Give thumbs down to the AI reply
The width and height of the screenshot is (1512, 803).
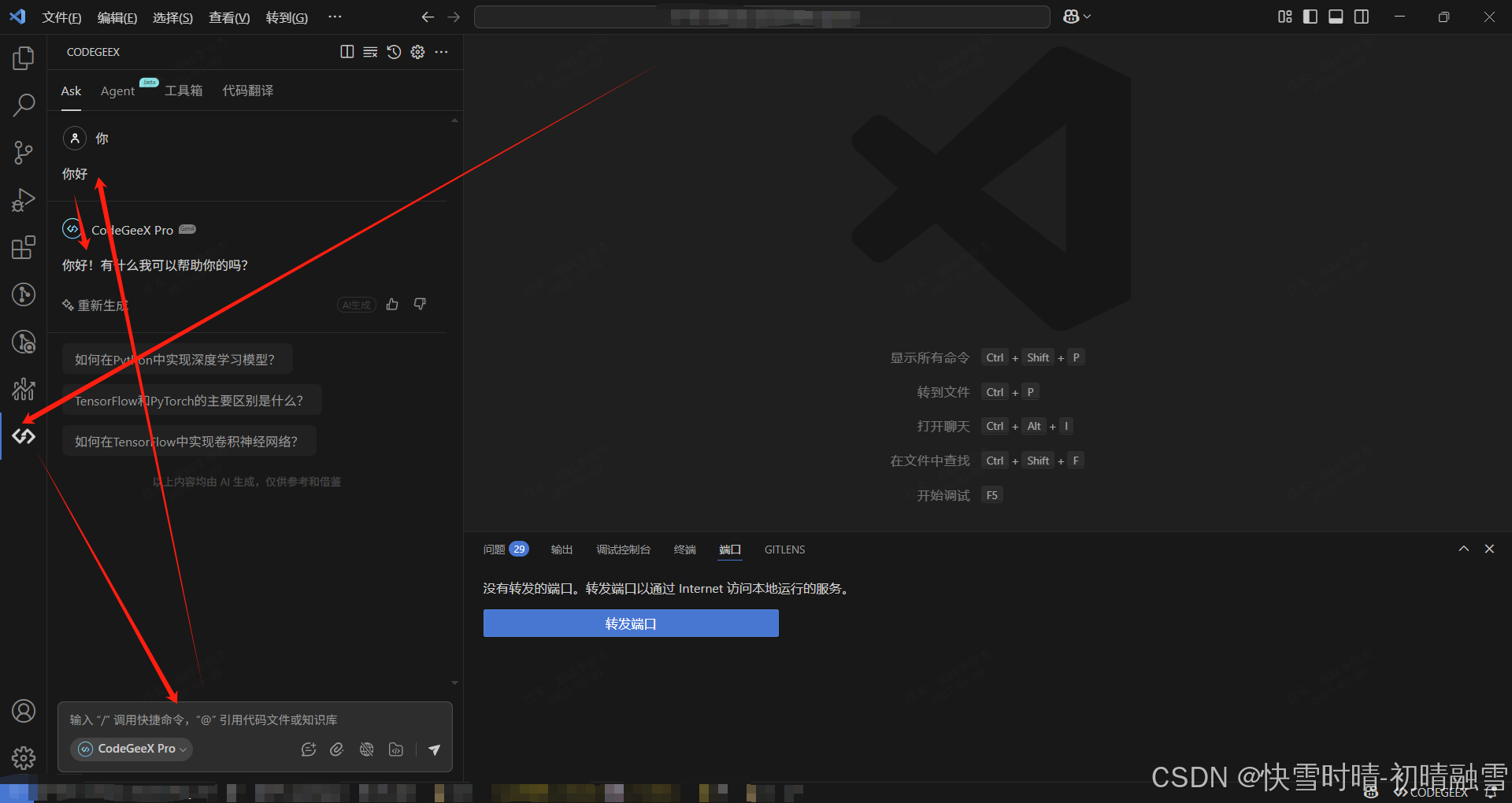tap(420, 304)
